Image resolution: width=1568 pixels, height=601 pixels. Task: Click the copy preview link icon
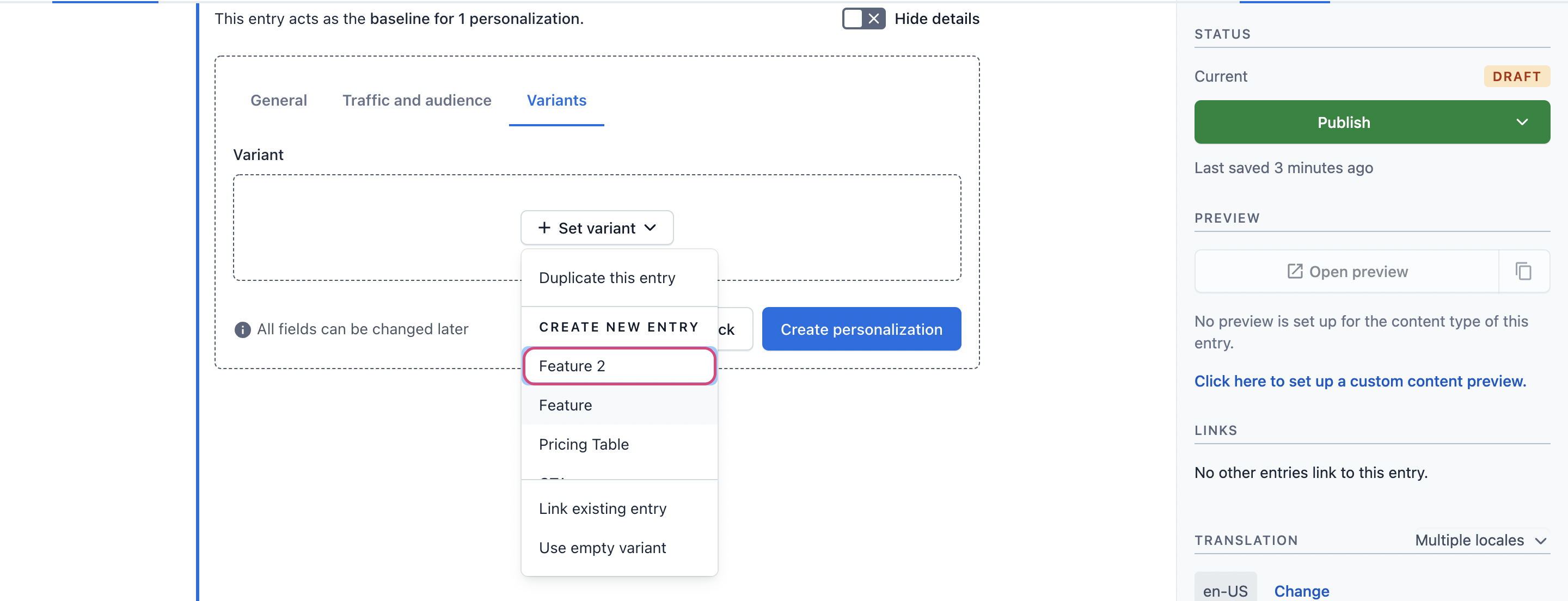(x=1523, y=271)
